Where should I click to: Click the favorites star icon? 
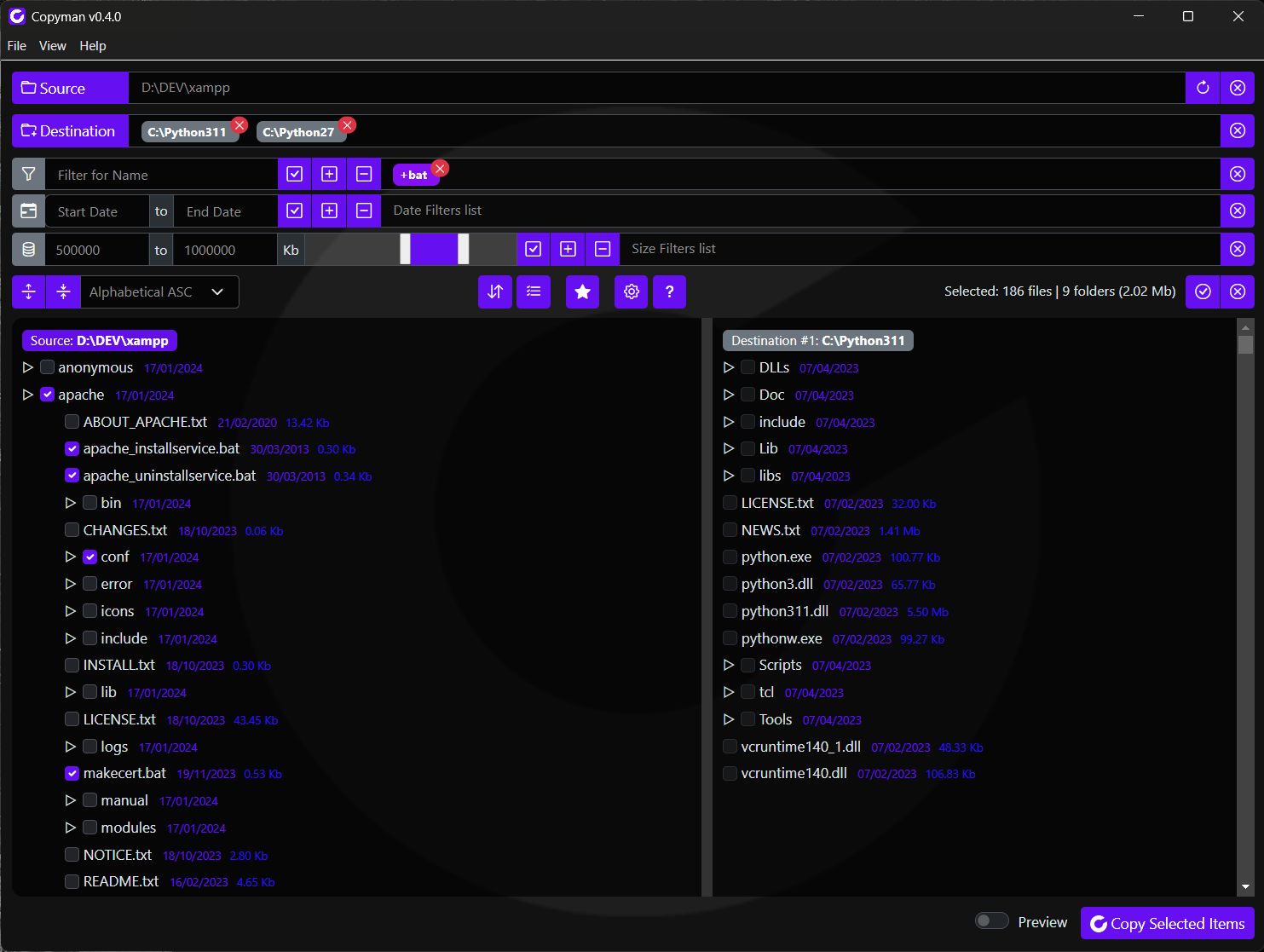click(583, 291)
